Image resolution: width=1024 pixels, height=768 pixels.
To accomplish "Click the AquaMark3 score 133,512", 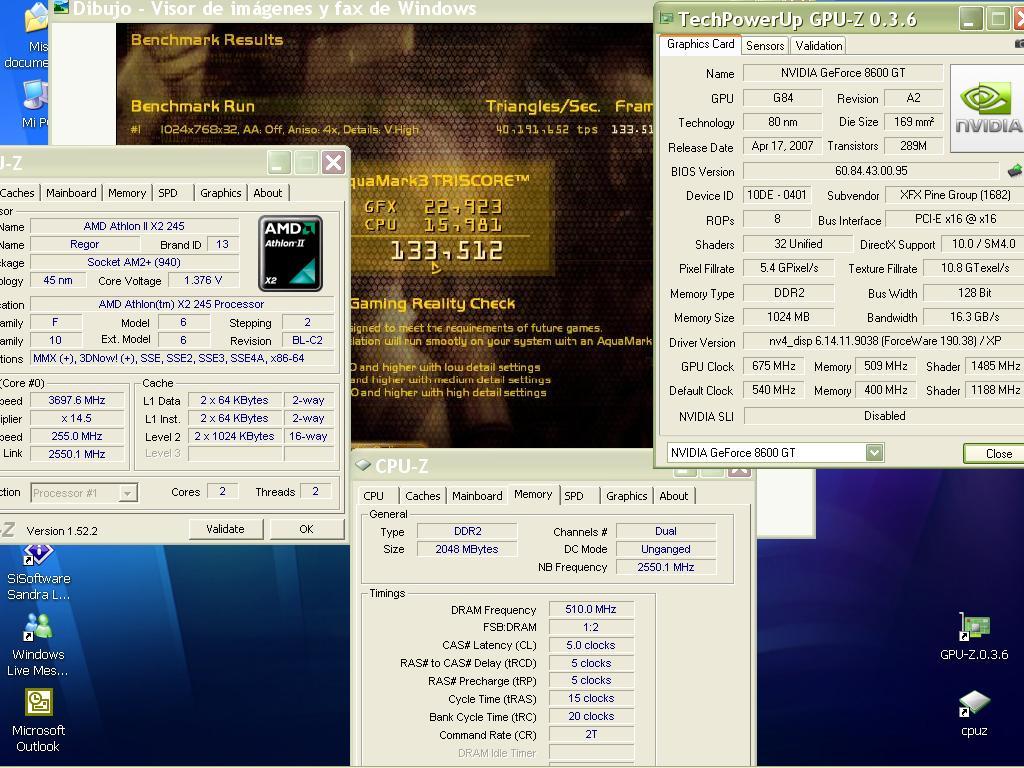I will [x=447, y=251].
